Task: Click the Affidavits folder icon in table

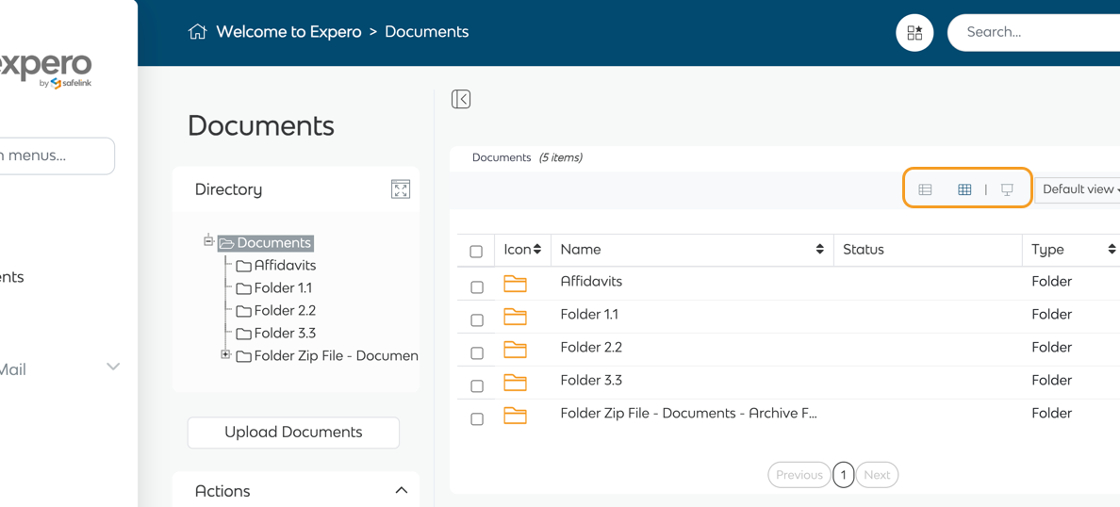Action: tap(515, 283)
